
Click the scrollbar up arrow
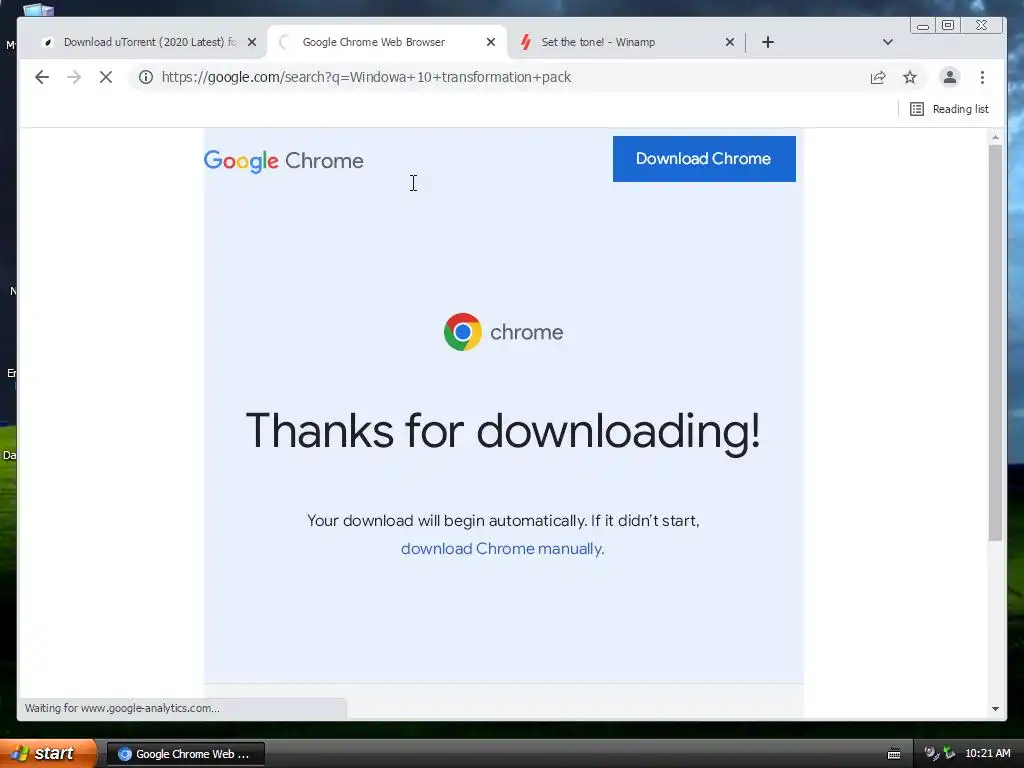tap(995, 137)
